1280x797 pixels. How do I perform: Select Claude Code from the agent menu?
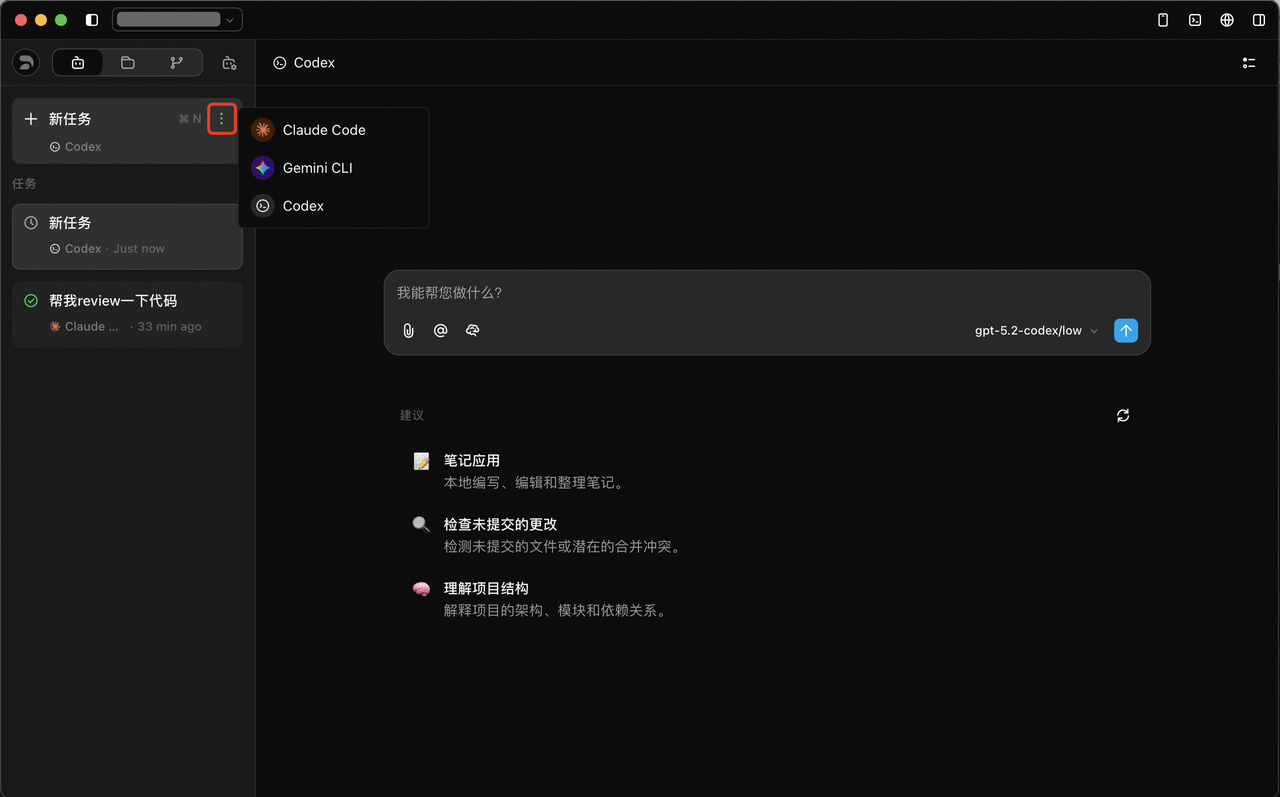(x=323, y=130)
